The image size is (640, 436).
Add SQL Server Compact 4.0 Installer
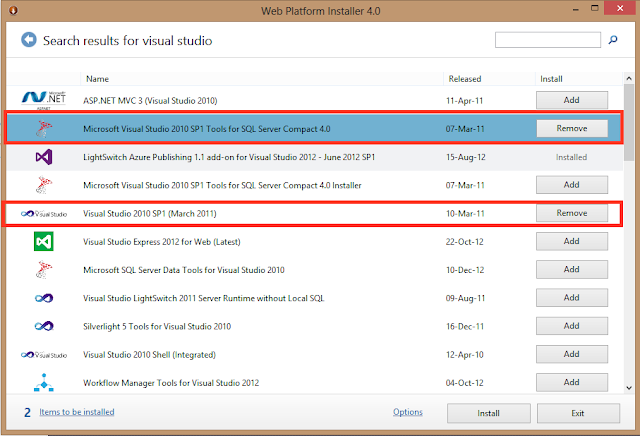572,185
